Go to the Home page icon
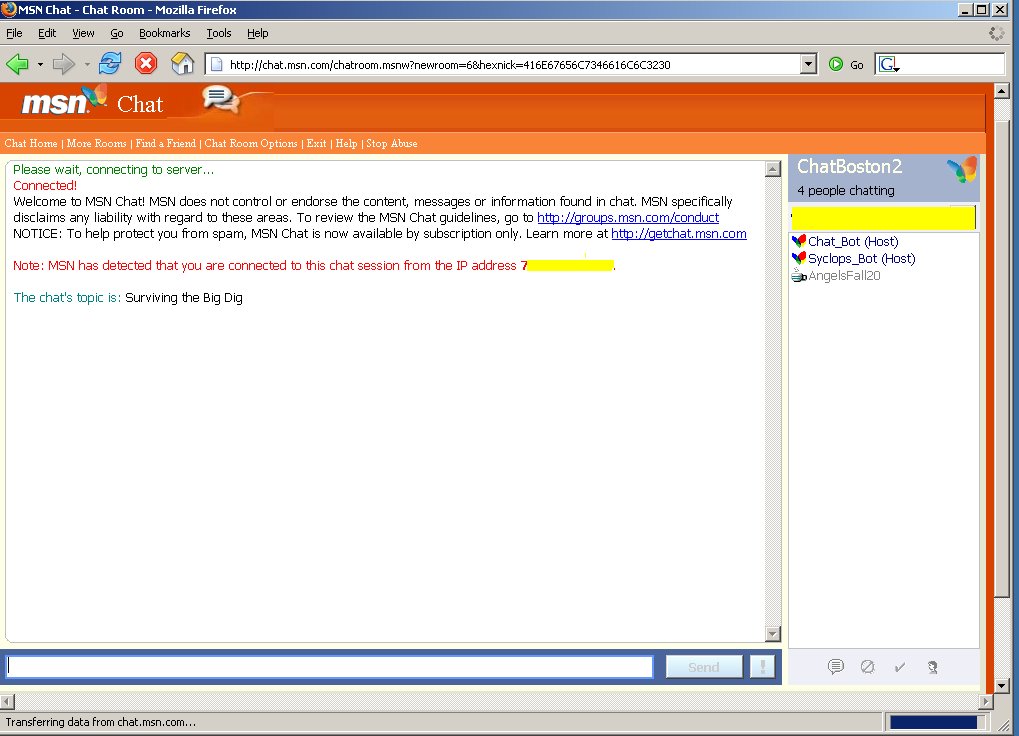 click(x=182, y=64)
